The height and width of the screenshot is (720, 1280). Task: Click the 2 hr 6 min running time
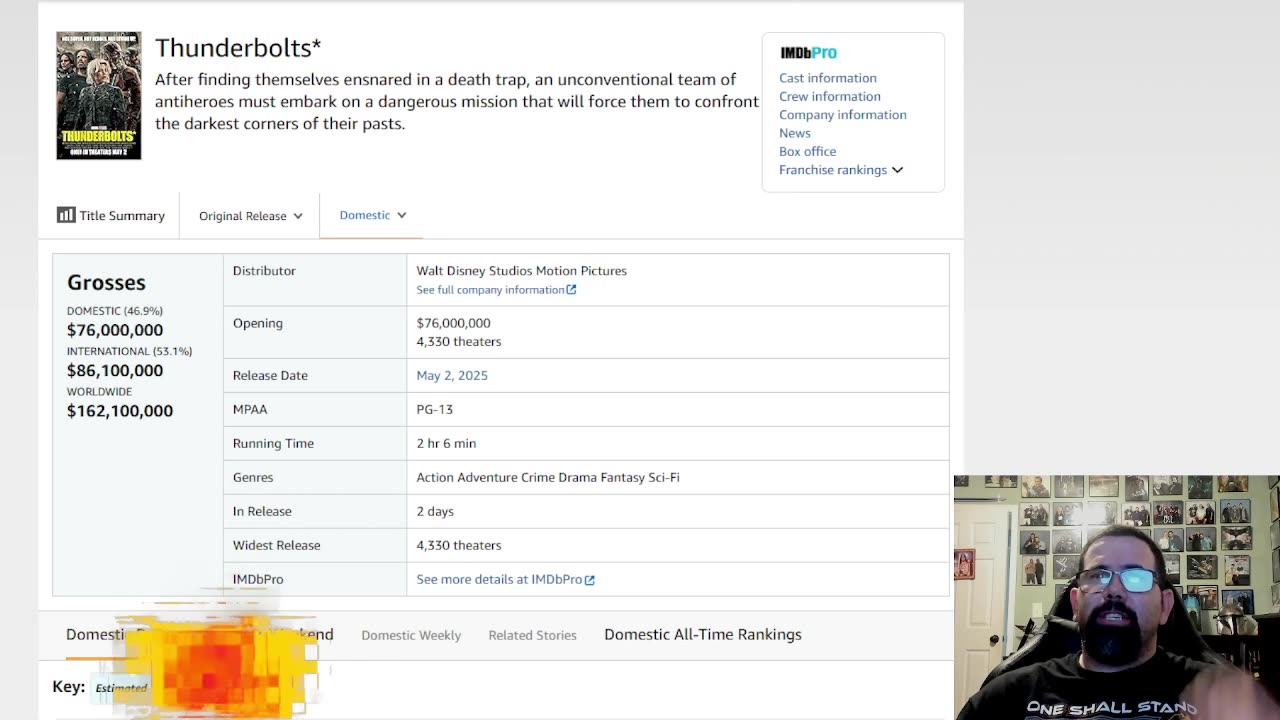click(446, 443)
